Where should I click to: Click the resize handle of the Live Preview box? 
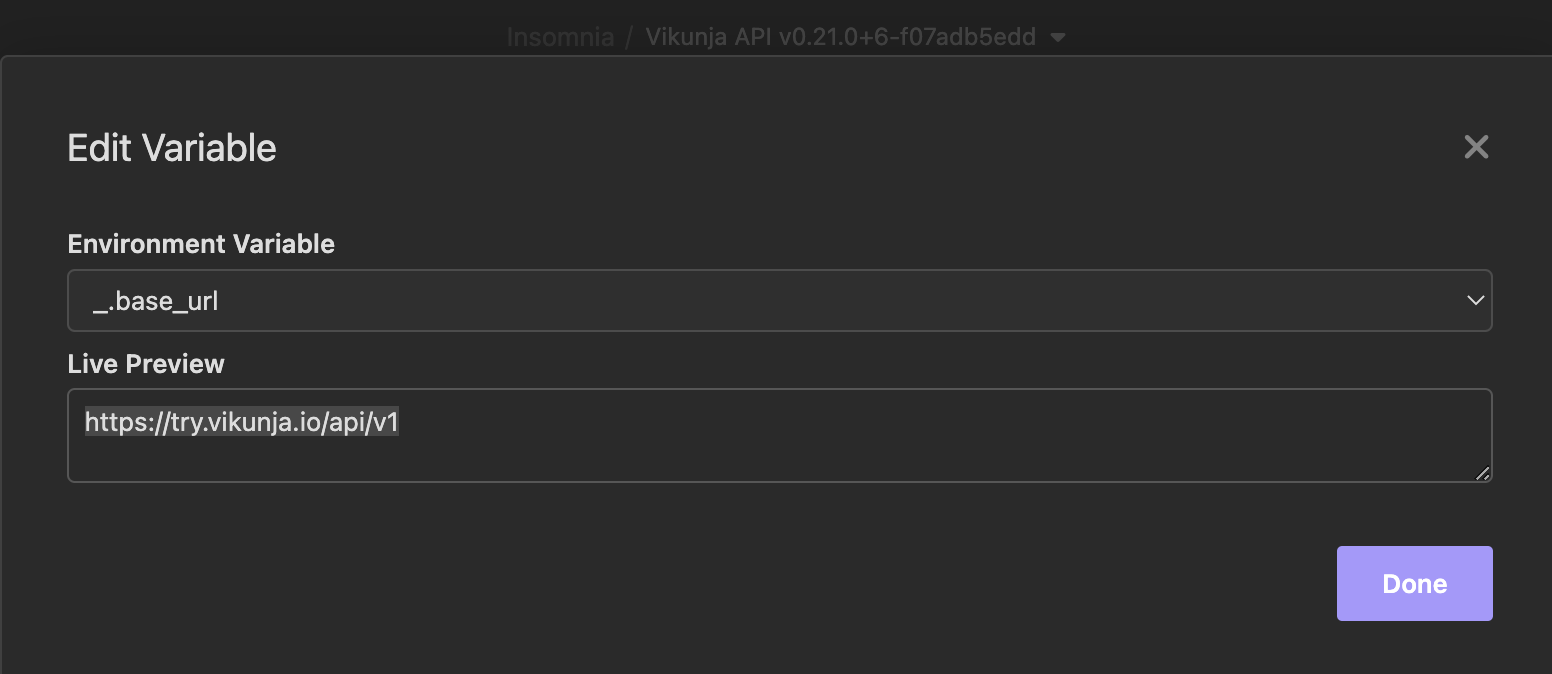[1482, 473]
